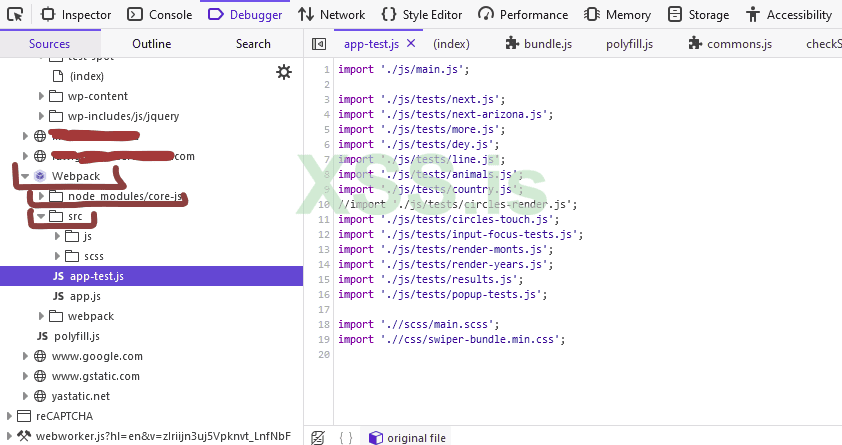Click the original file cube icon

(x=375, y=438)
